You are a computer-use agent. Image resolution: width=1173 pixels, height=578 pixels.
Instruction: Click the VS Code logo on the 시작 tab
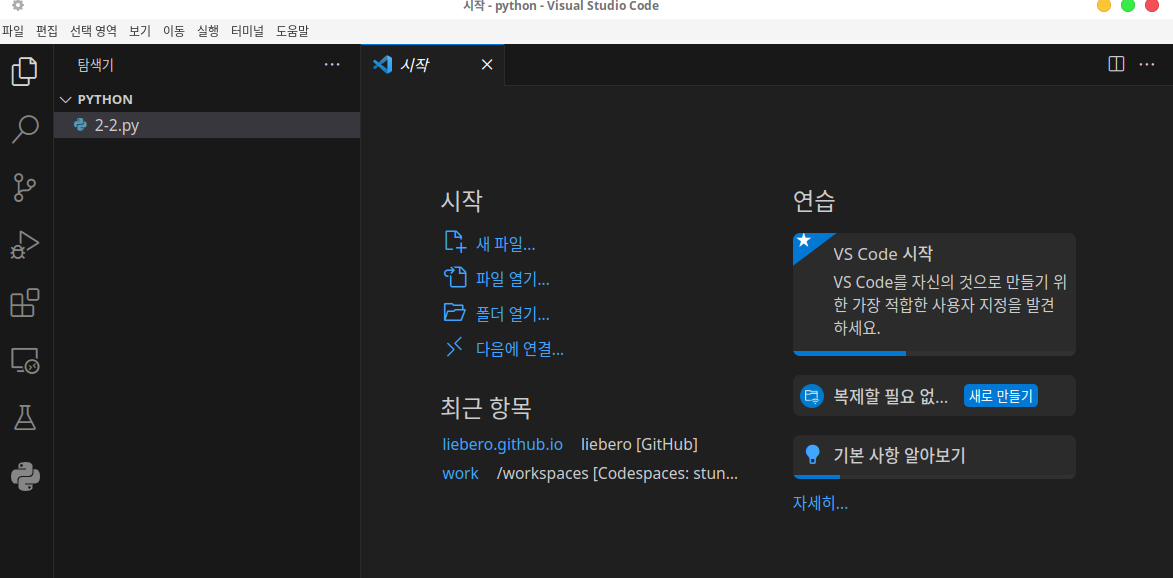click(x=382, y=65)
